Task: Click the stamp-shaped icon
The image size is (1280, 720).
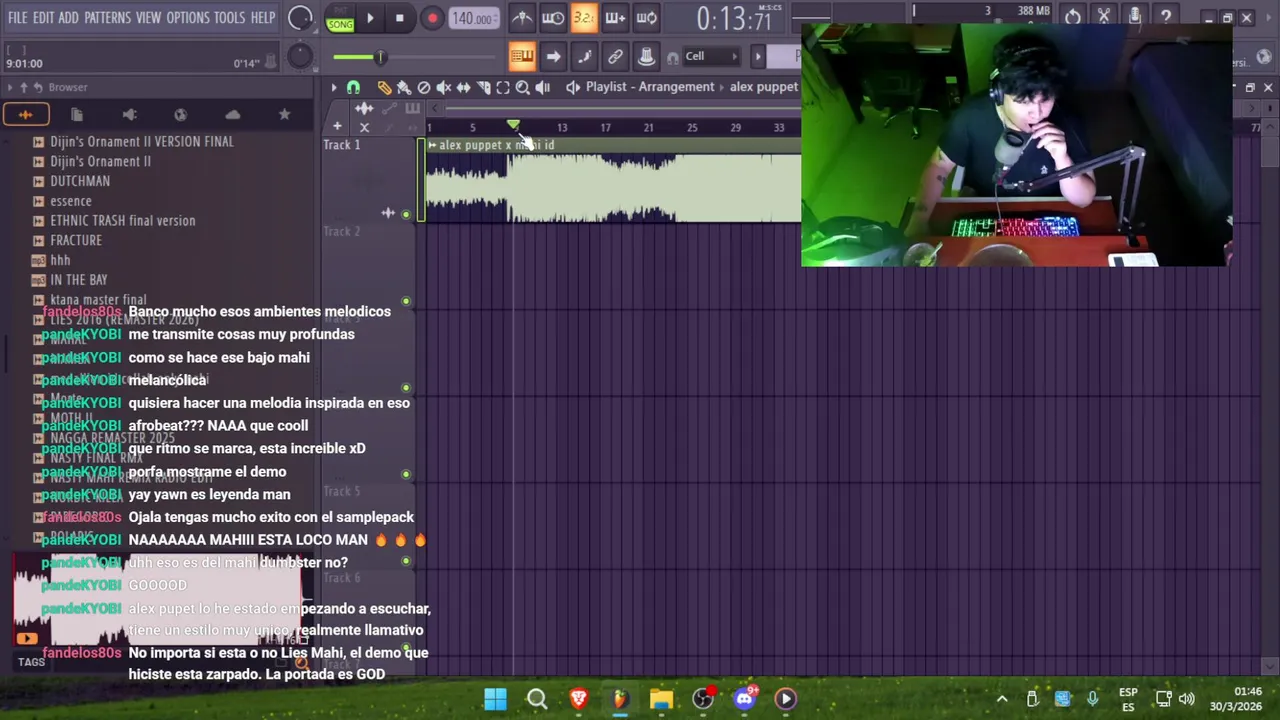Action: pos(646,57)
